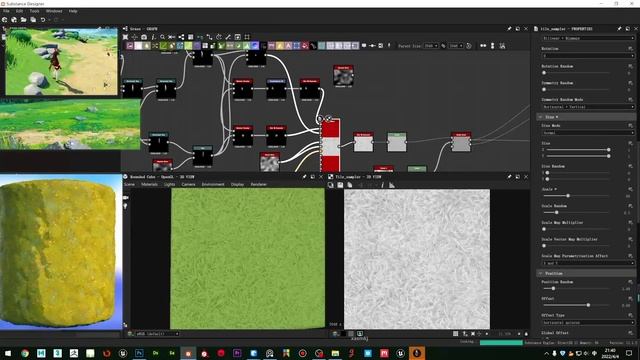Click the game character reference image thumbnail

pos(61,62)
